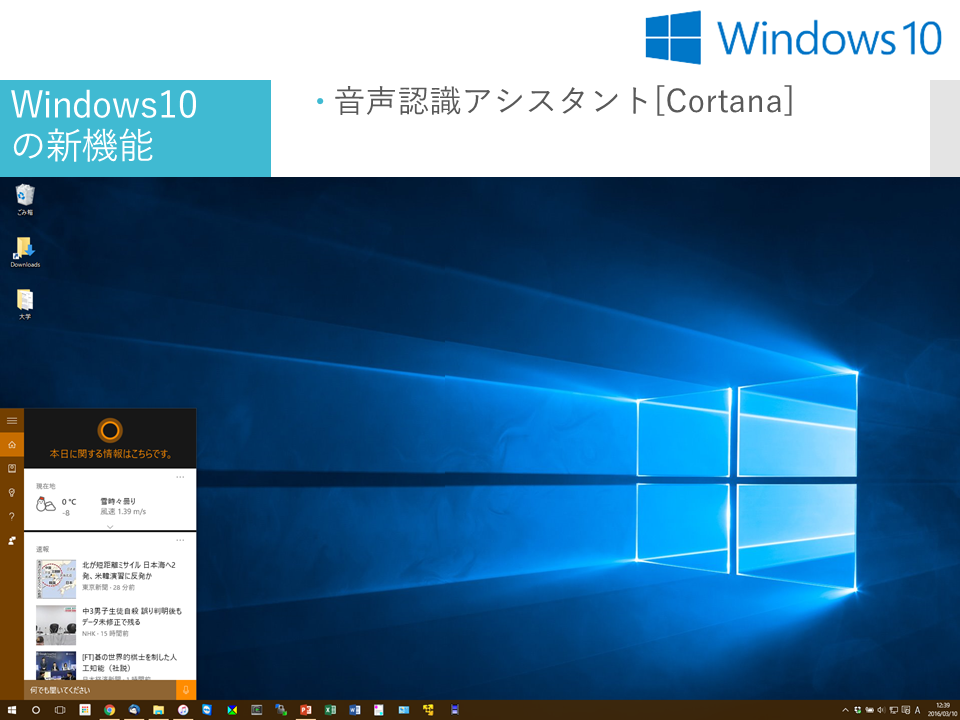Open TeamViewer from the taskbar
Image resolution: width=960 pixels, height=720 pixels.
pos(207,710)
